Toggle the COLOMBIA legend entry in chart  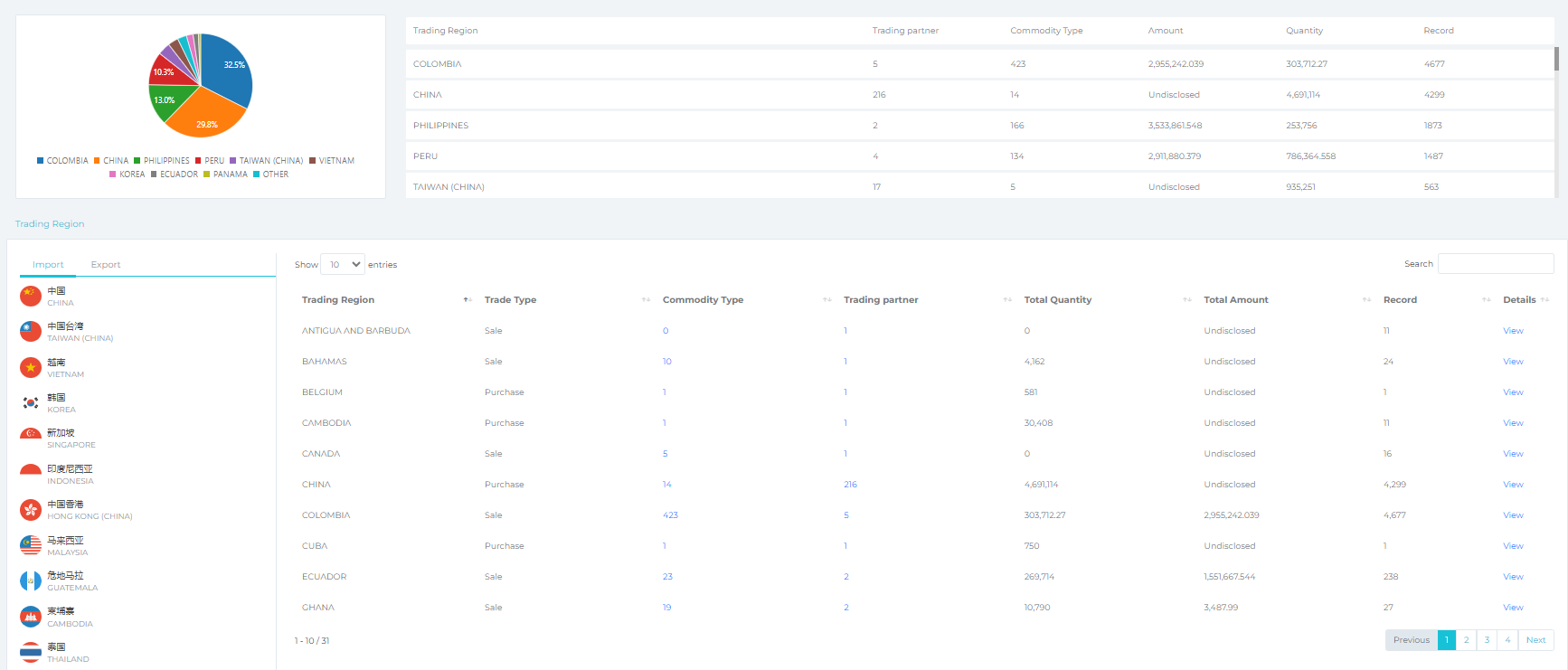(62, 161)
